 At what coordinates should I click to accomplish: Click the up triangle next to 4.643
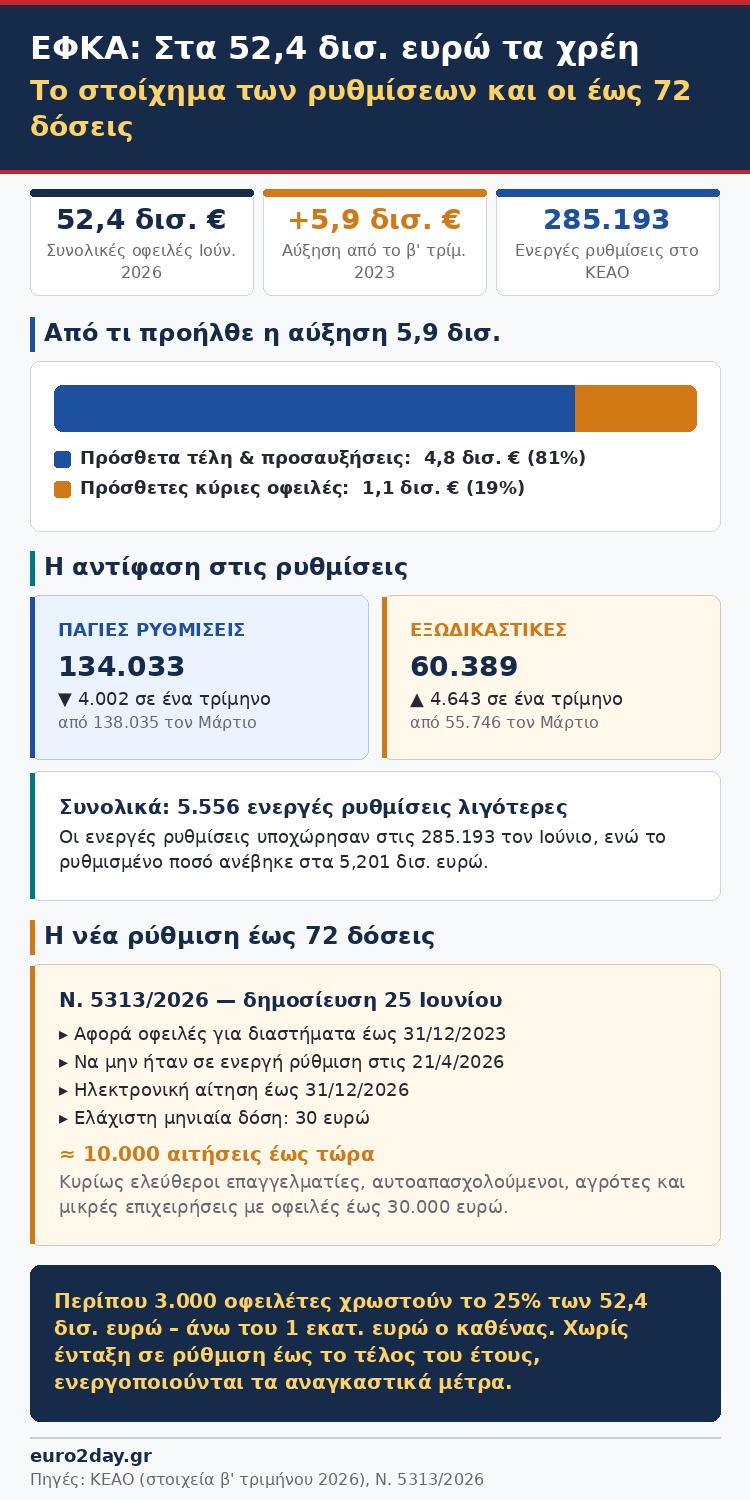pyautogui.click(x=417, y=699)
